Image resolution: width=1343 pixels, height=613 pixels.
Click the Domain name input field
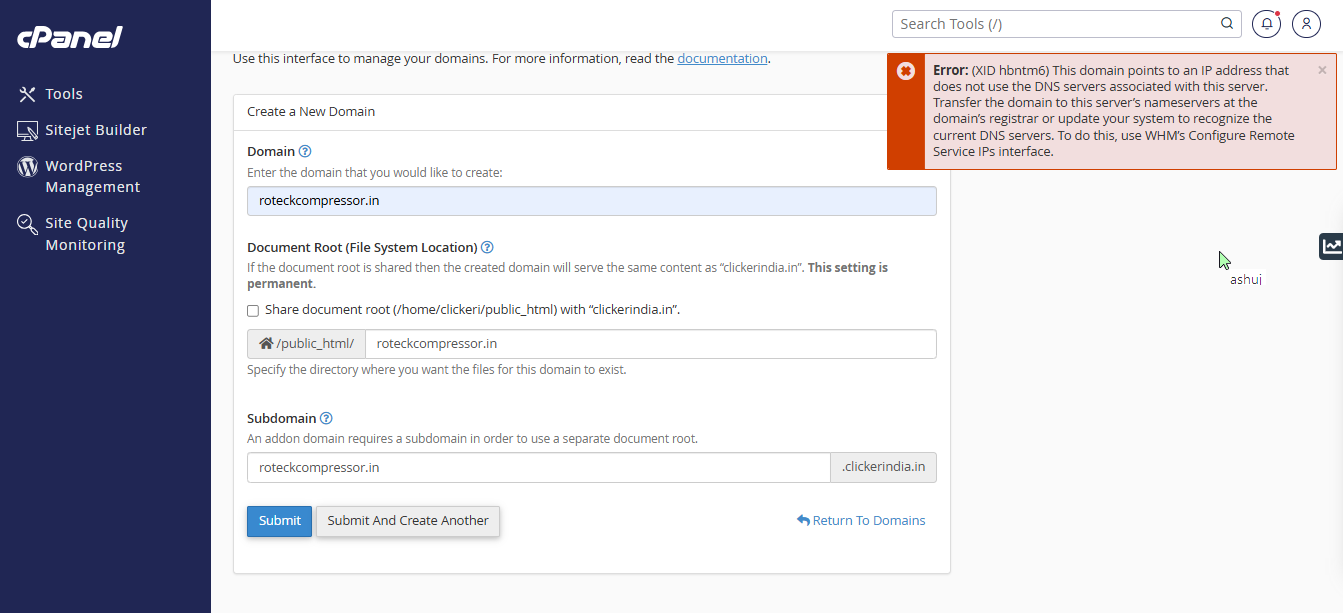[x=591, y=201]
